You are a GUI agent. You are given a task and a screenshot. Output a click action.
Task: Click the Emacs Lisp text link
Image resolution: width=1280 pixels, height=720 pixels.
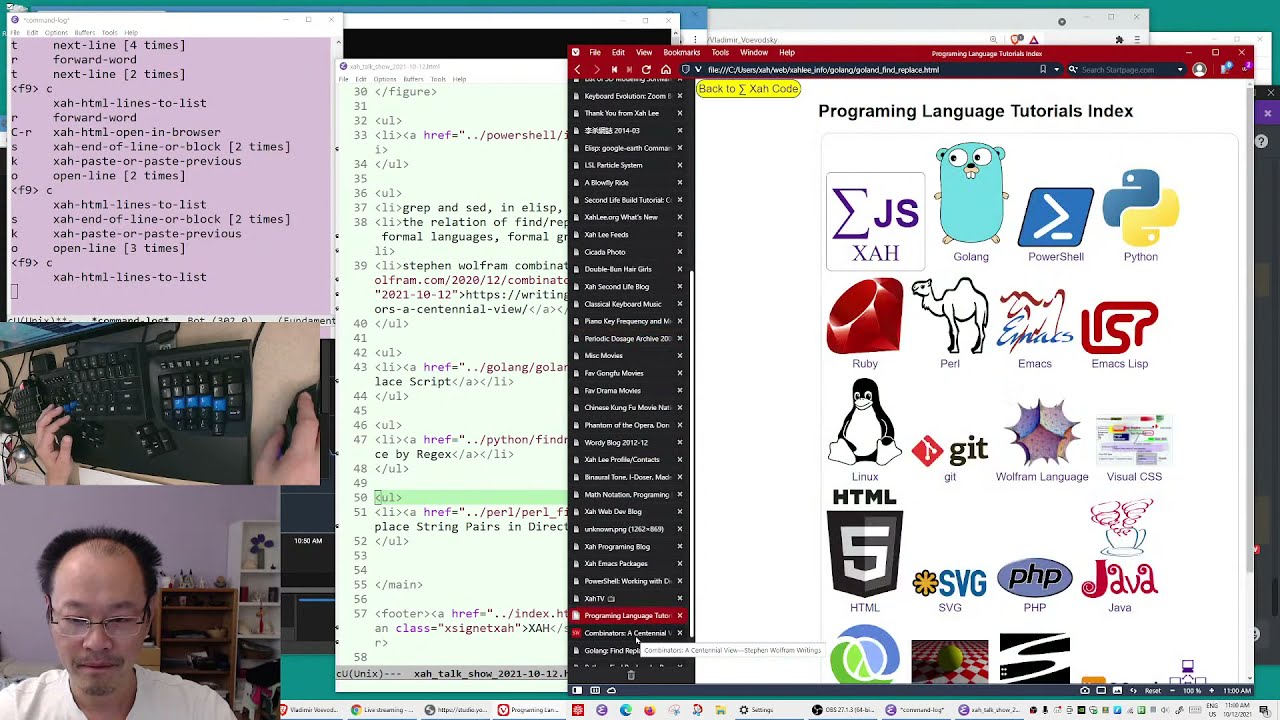point(1120,364)
